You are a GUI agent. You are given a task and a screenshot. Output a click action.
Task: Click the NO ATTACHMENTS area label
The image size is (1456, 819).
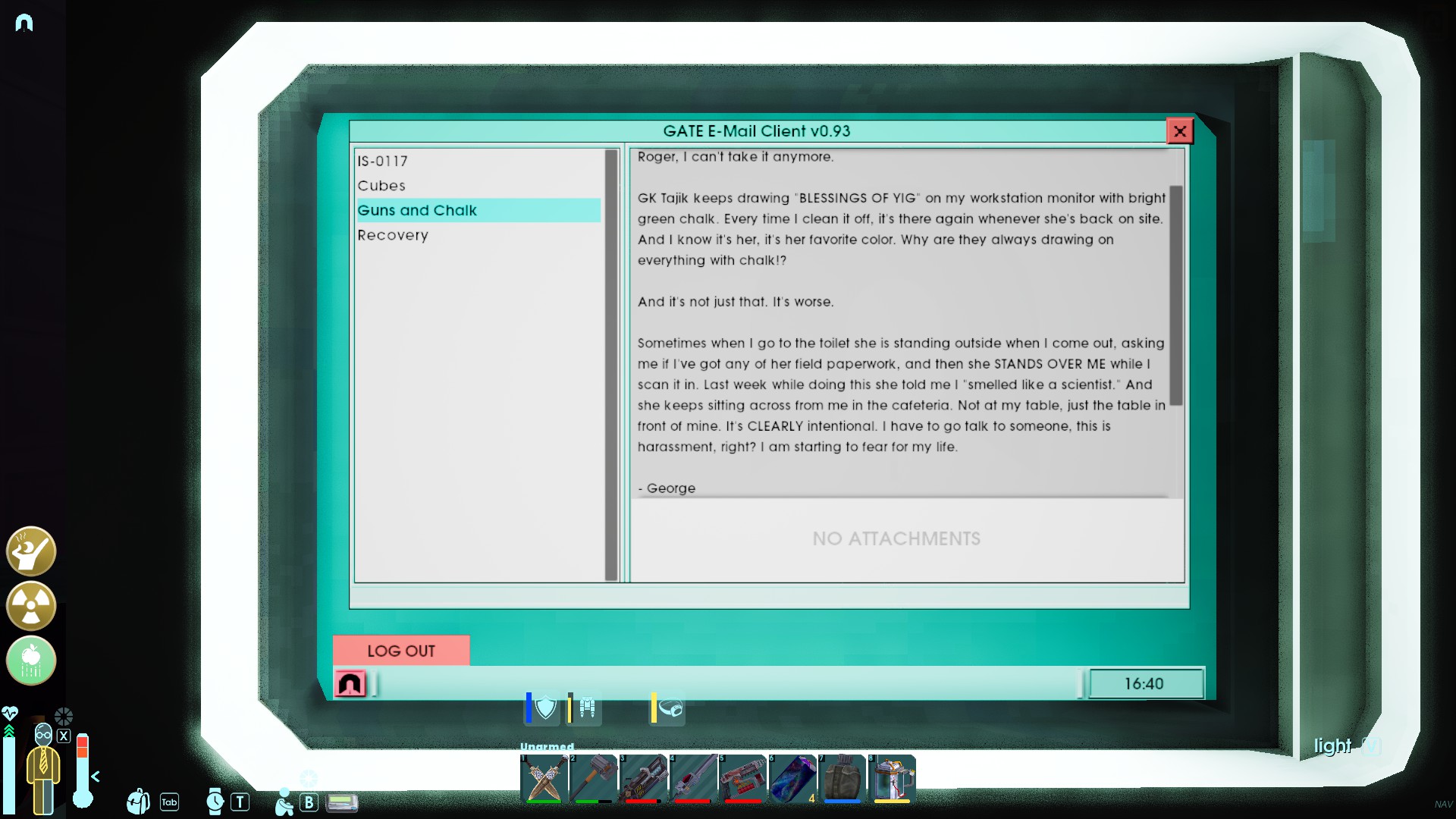896,538
